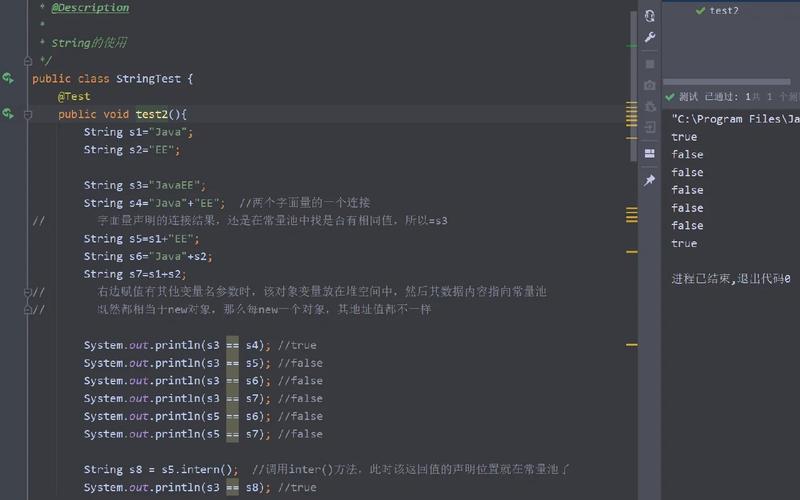Click the comment //两个字面量的一个连接

coord(305,203)
